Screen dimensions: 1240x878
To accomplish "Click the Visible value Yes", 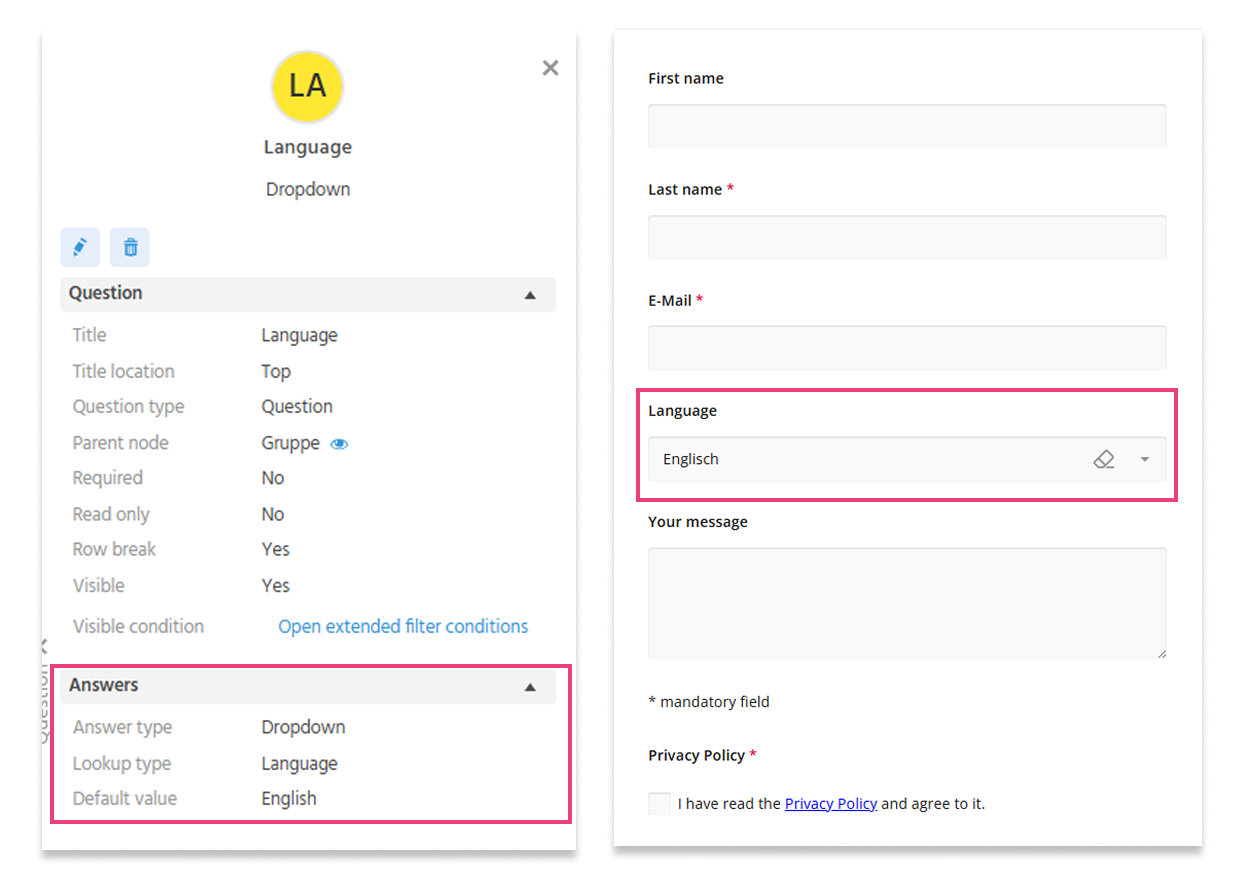I will click(276, 586).
